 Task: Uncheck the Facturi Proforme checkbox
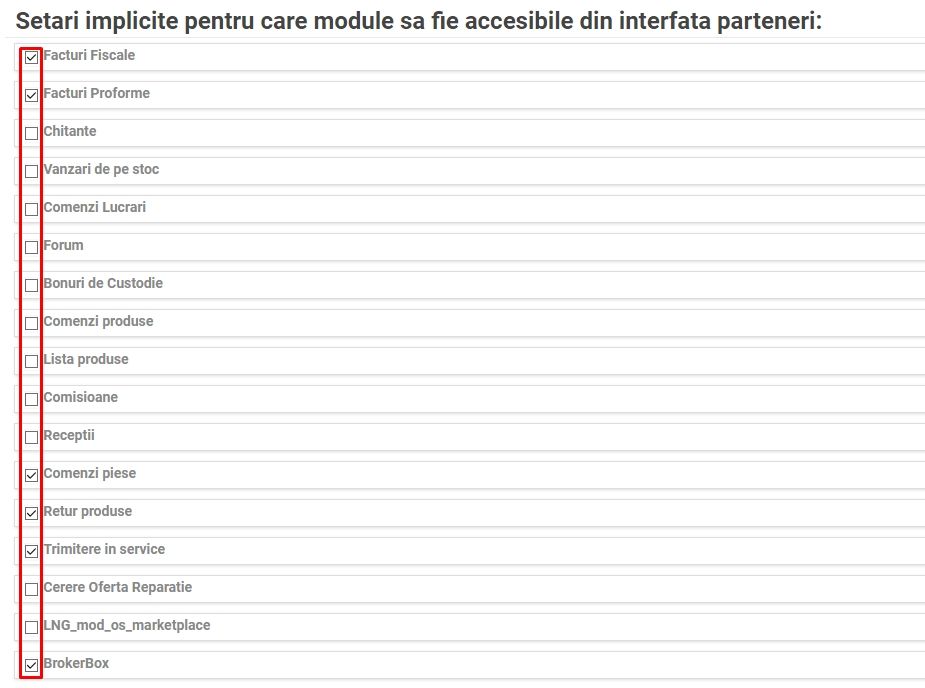coord(31,95)
